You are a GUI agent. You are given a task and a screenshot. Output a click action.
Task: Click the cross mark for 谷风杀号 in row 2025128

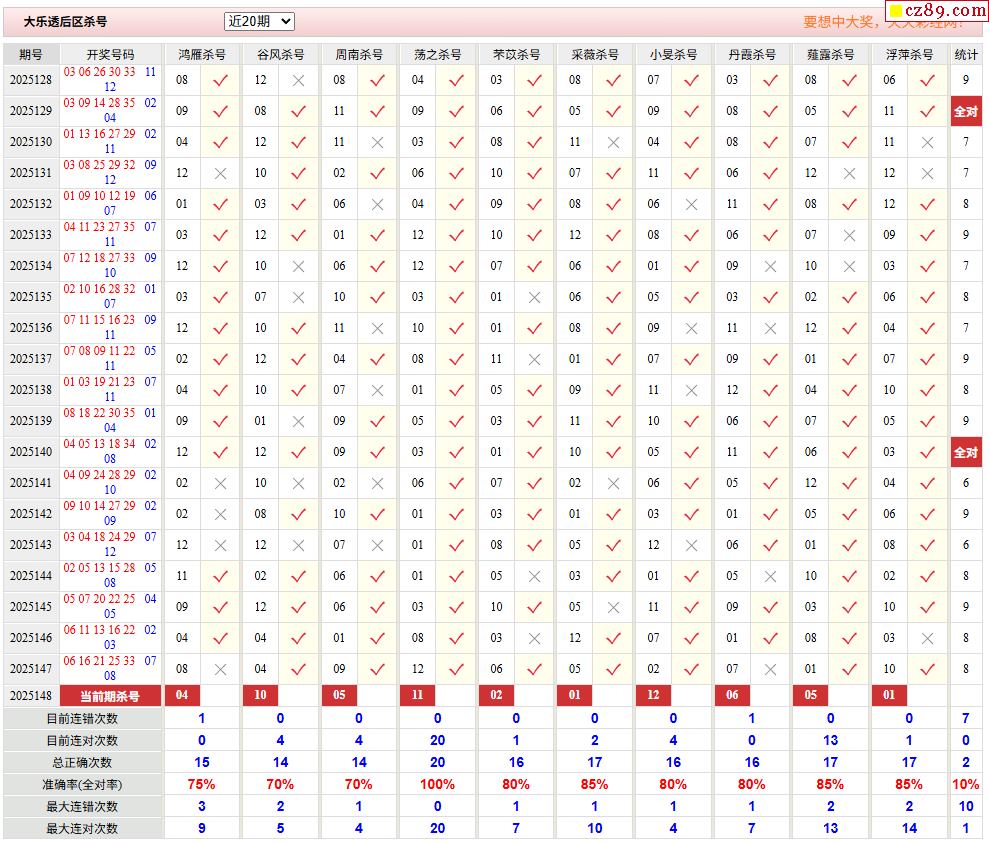[x=298, y=81]
